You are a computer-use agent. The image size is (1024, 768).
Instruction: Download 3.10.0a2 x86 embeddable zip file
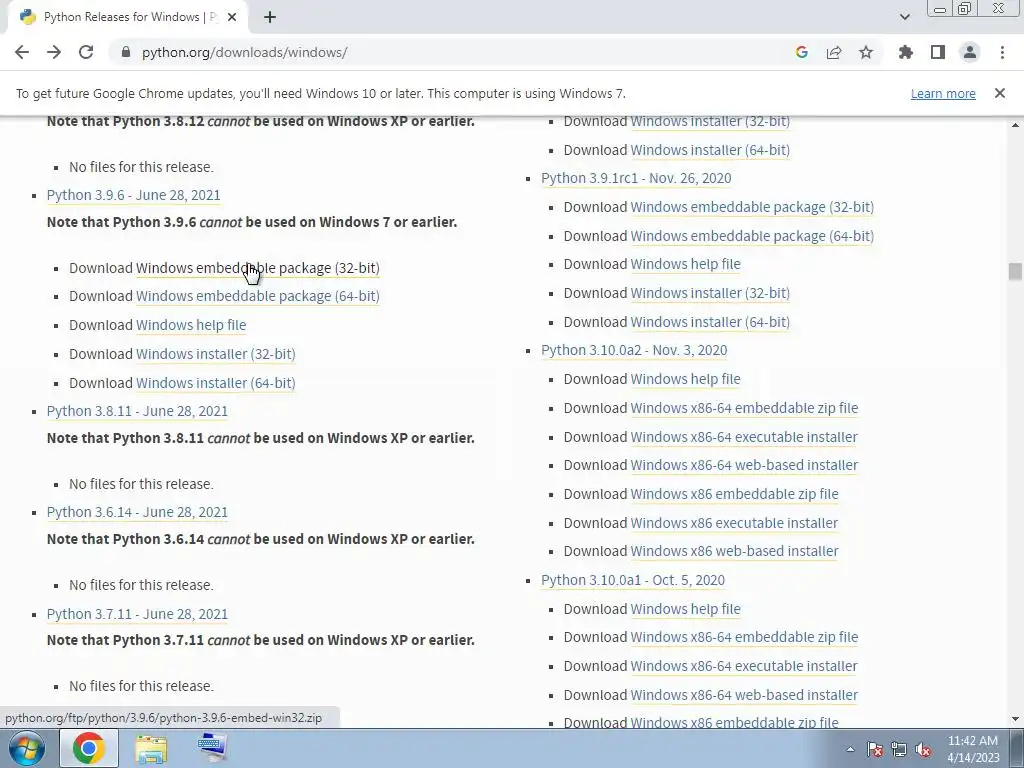pyautogui.click(x=734, y=494)
